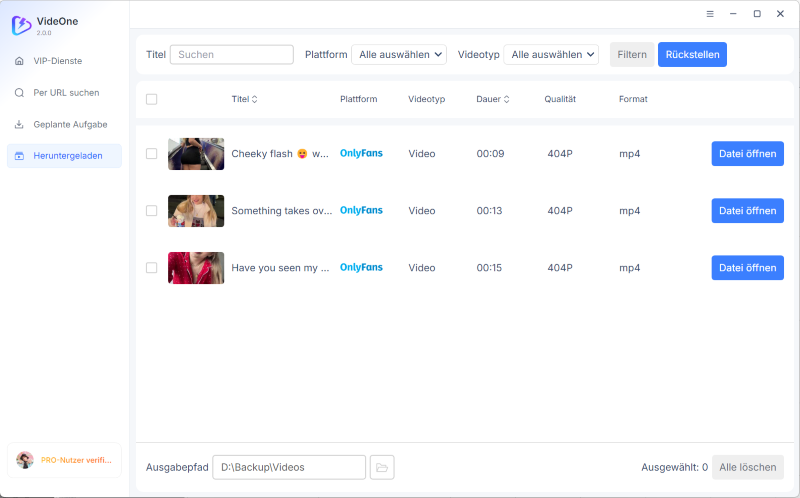This screenshot has height=498, width=800.
Task: Sort by Titel column arrows
Action: pyautogui.click(x=255, y=99)
